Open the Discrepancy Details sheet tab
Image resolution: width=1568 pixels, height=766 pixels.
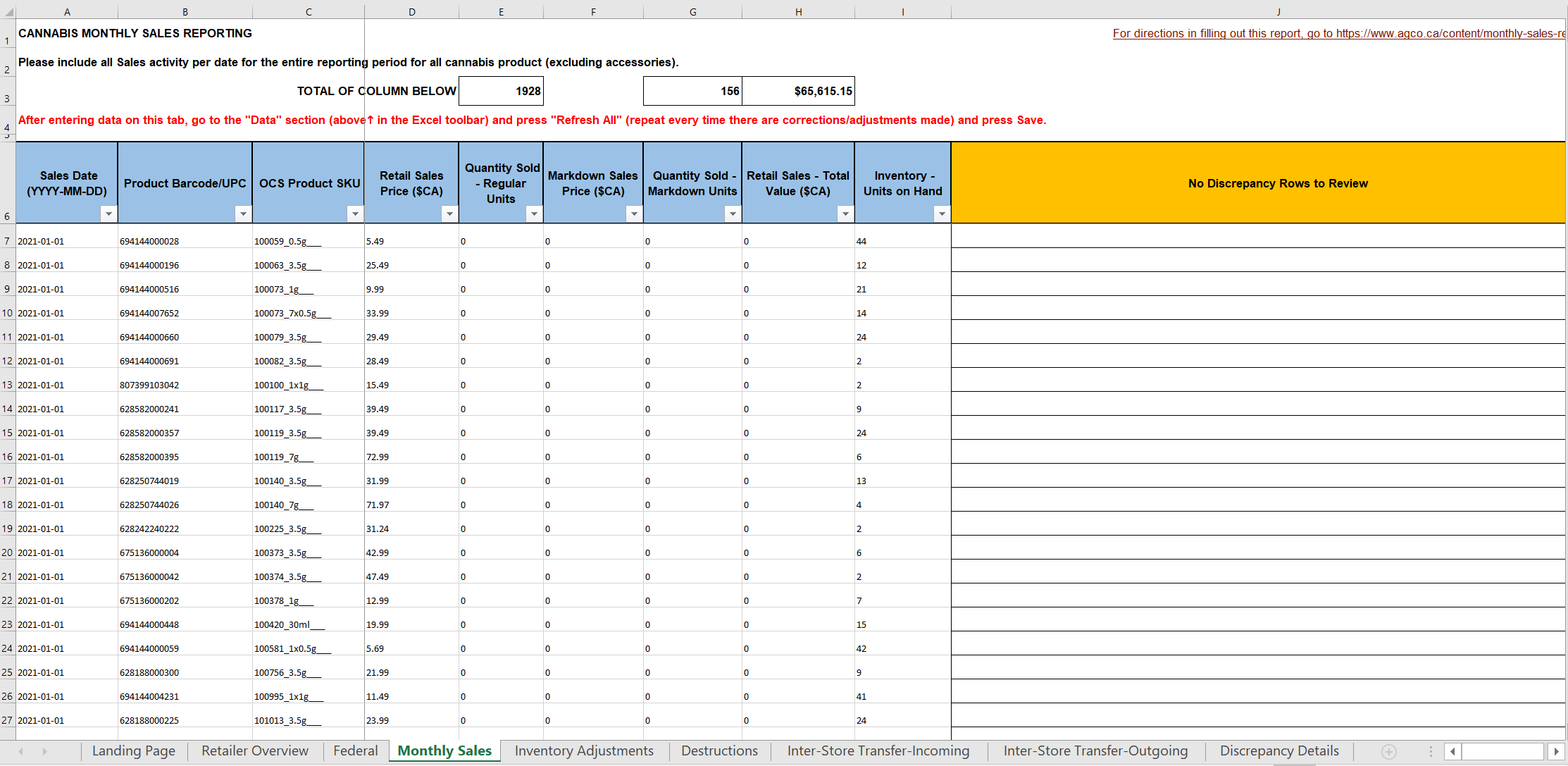tap(1278, 751)
